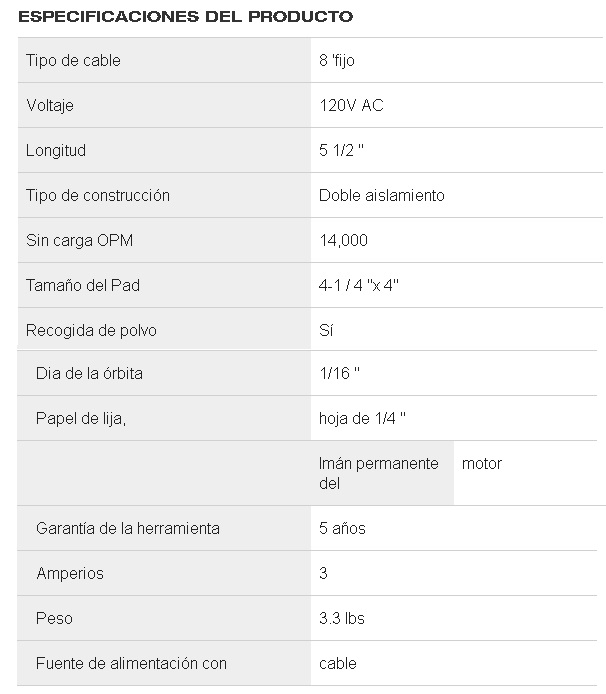Click the 'motor' text cell
The image size is (606, 694).
coord(482,464)
